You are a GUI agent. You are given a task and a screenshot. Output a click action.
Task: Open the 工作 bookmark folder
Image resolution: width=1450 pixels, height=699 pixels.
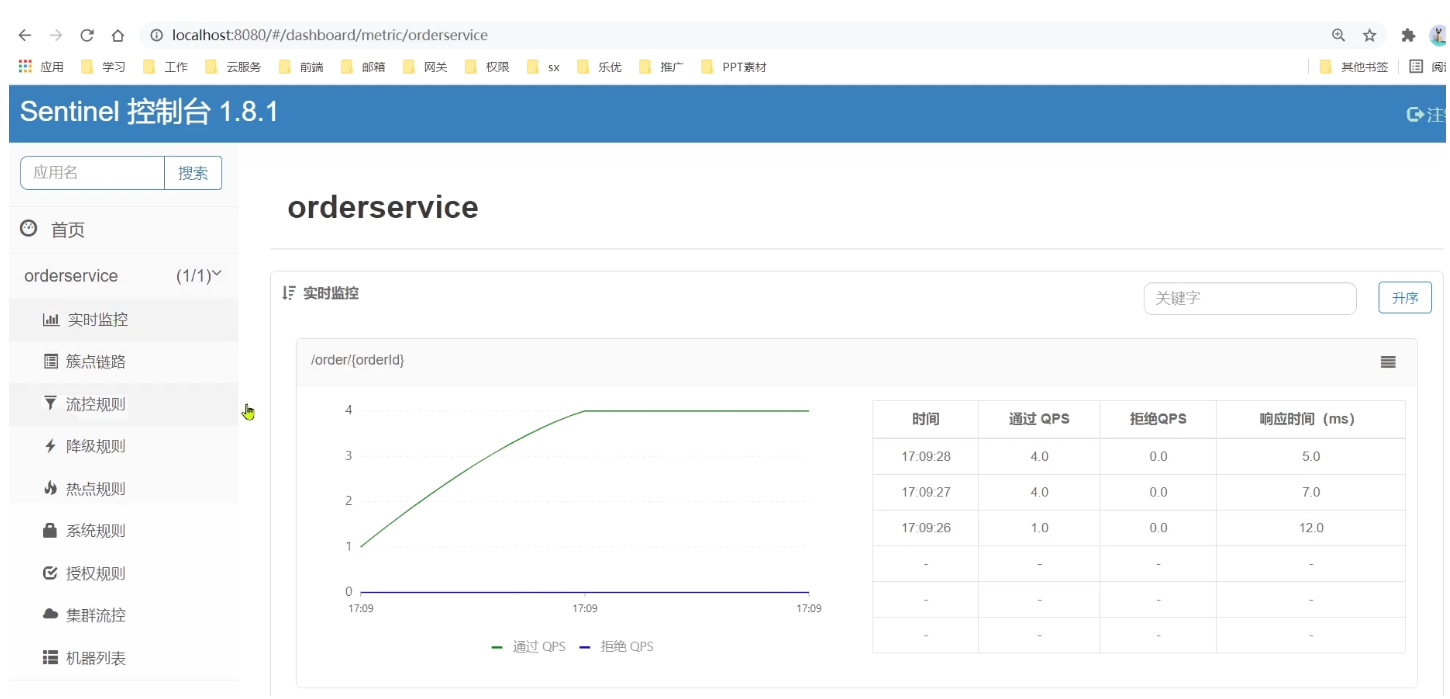(x=165, y=67)
